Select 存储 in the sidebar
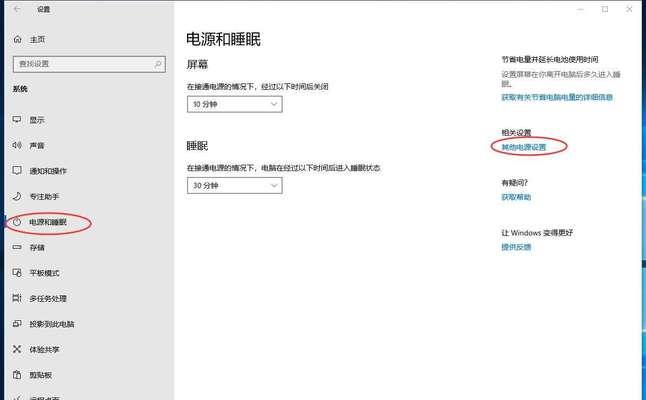The width and height of the screenshot is (646, 400). 37,248
